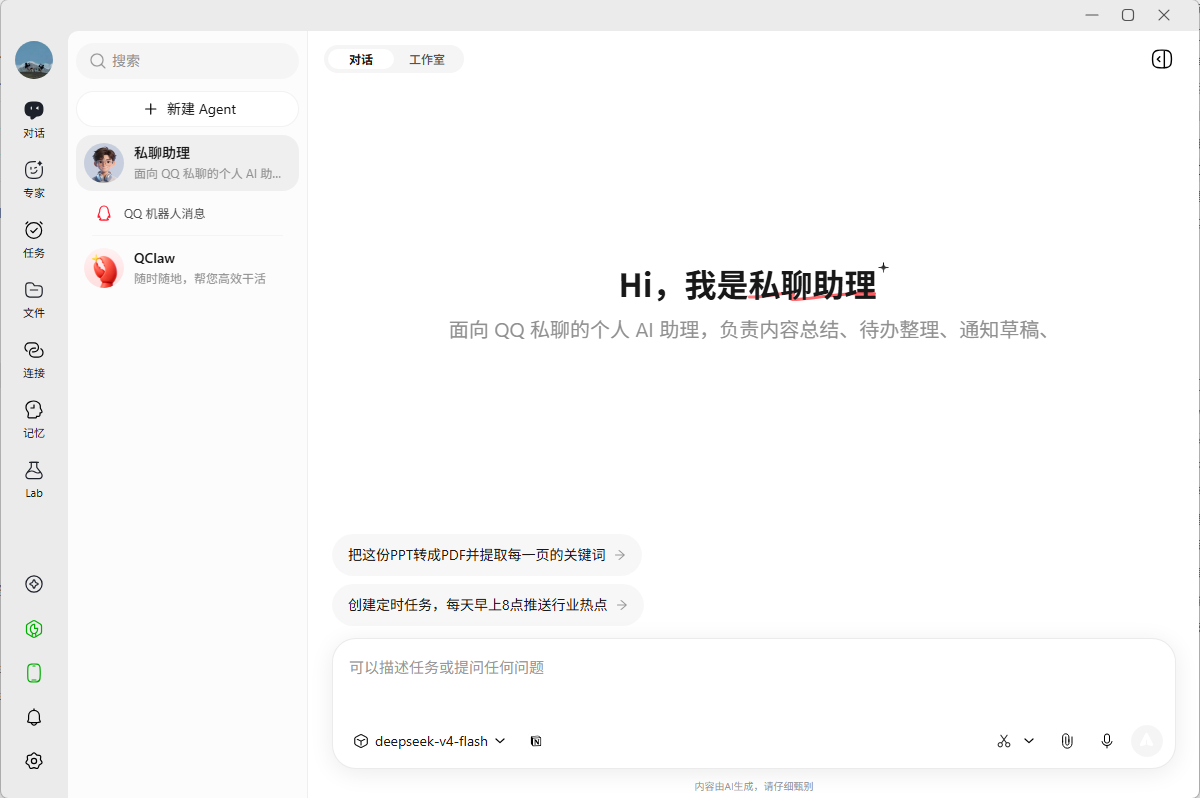
Task: Click the QClaw red claw avatar
Action: pyautogui.click(x=104, y=268)
